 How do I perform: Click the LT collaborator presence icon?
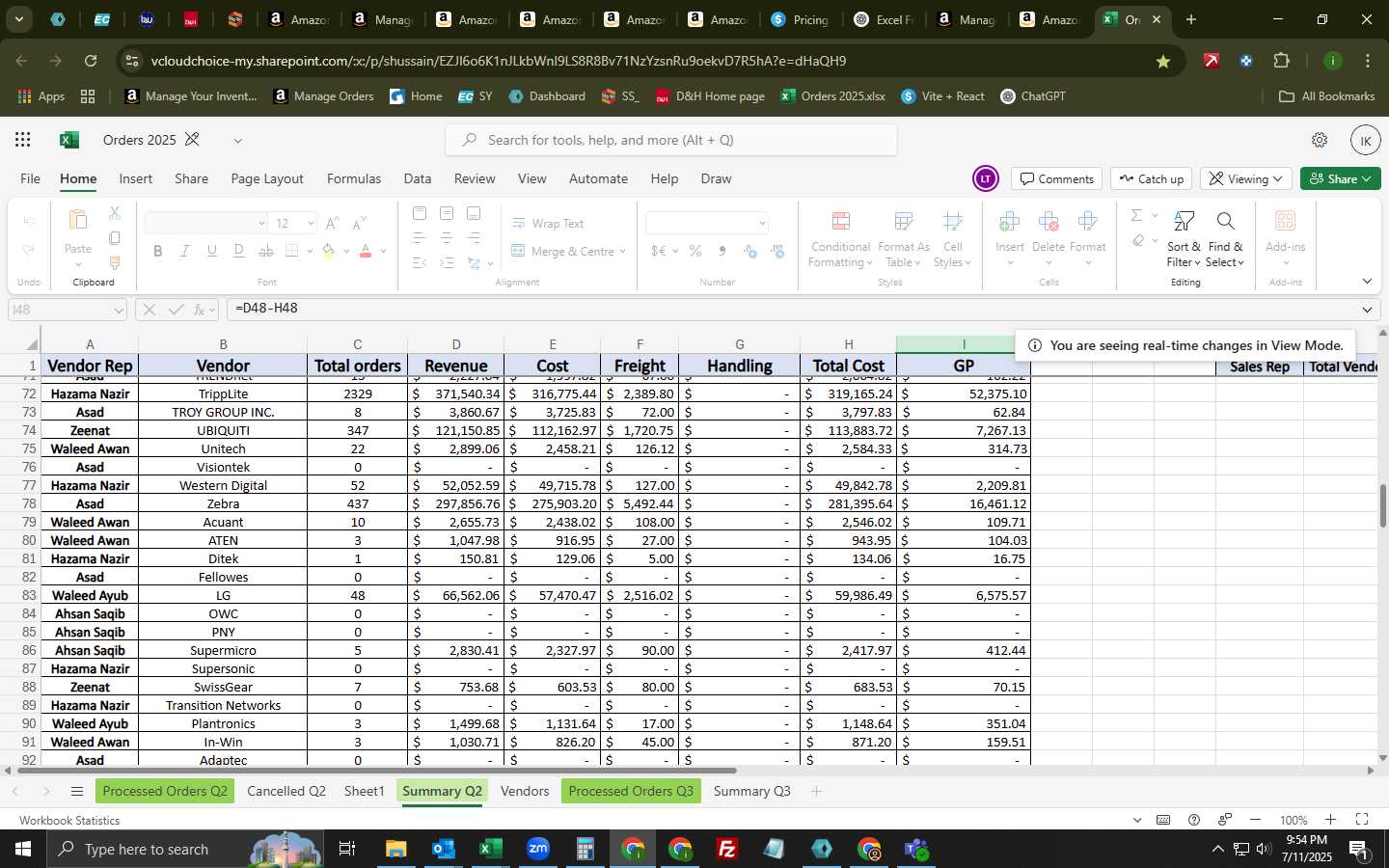986,178
